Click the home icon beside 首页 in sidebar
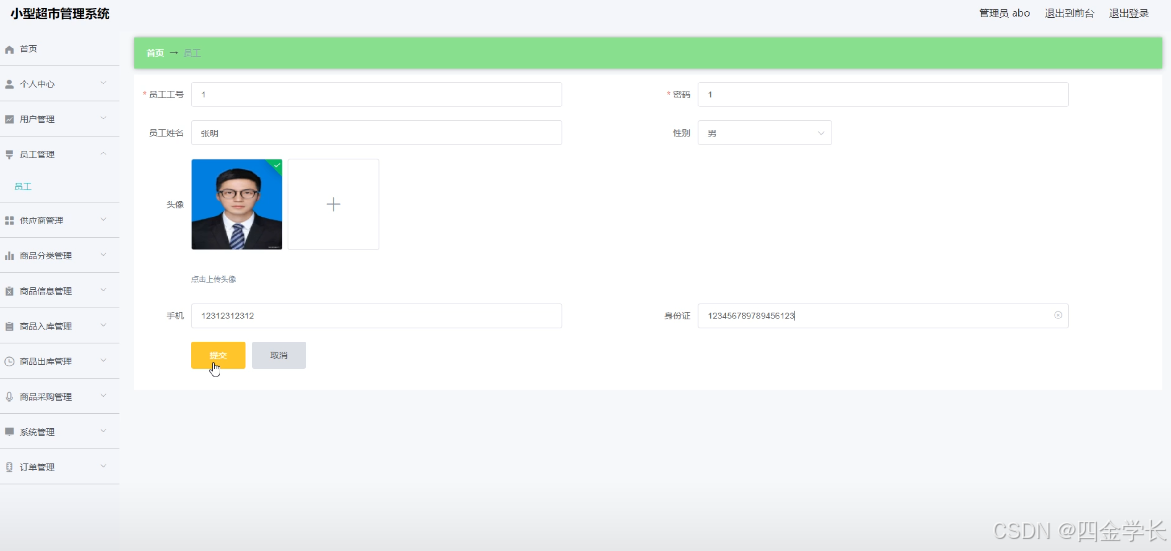The image size is (1171, 551). click(10, 49)
